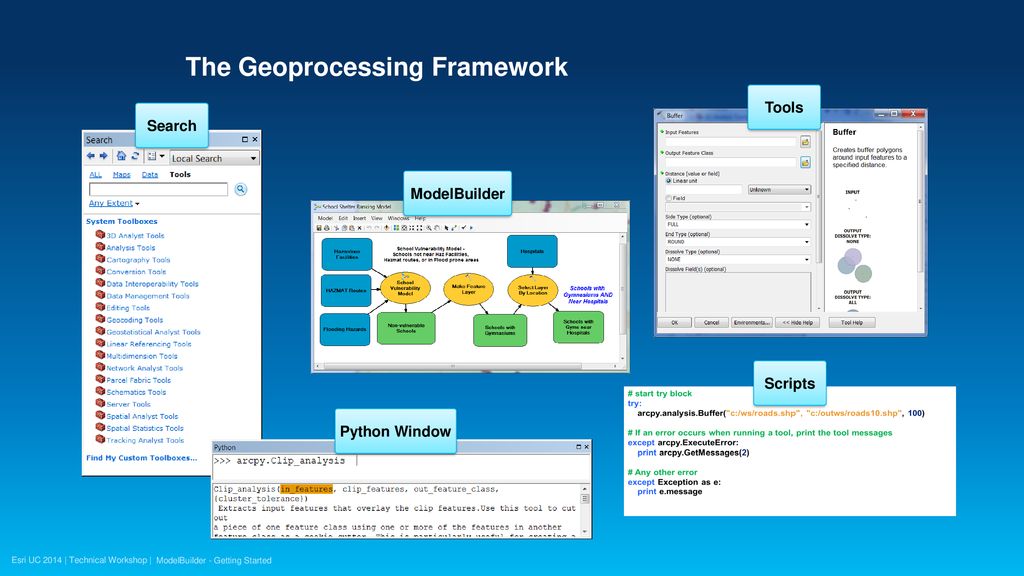The width and height of the screenshot is (1024, 576).
Task: Click the Forward arrow in Search window
Action: tap(103, 156)
